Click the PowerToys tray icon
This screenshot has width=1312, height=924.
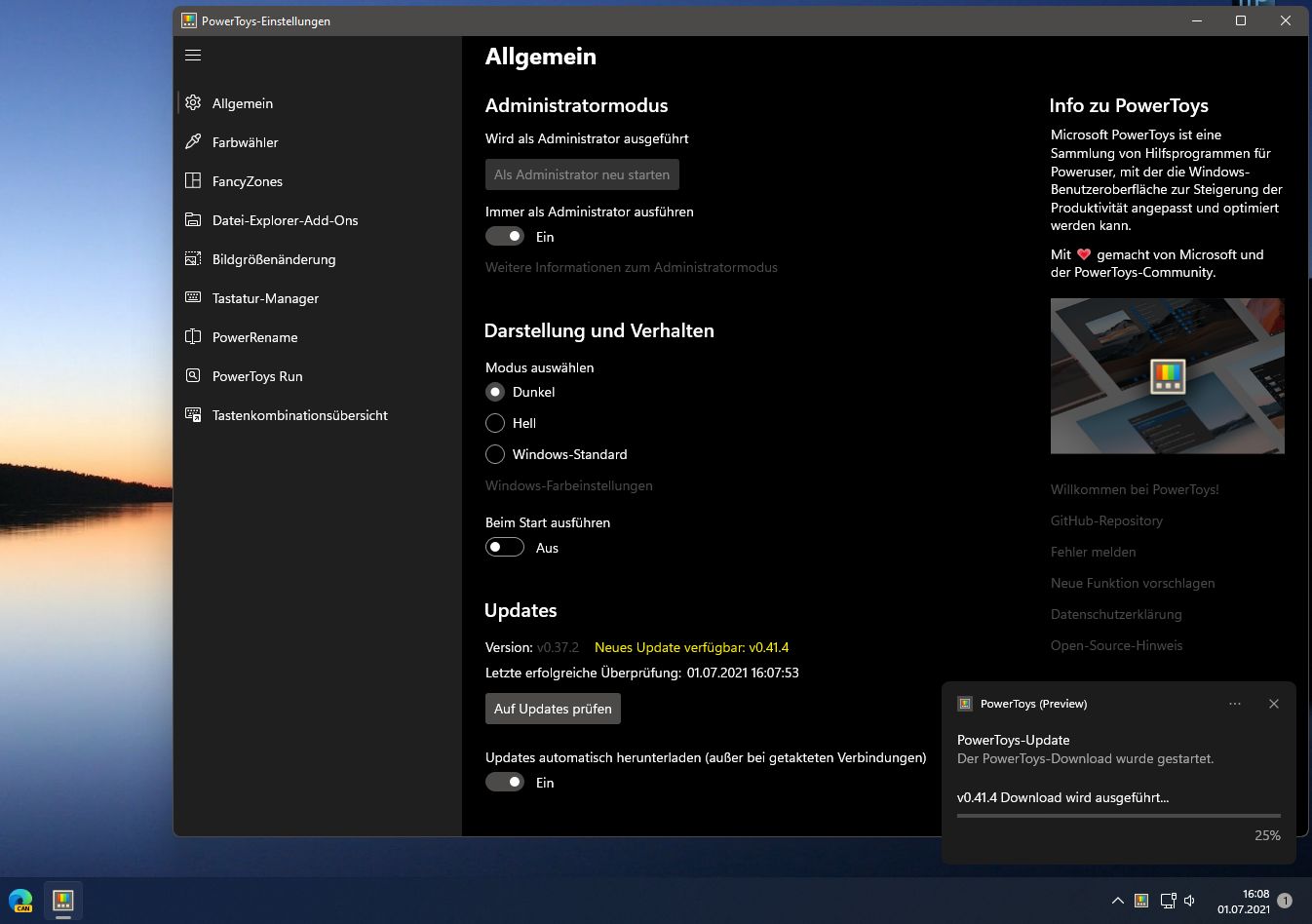point(1141,901)
